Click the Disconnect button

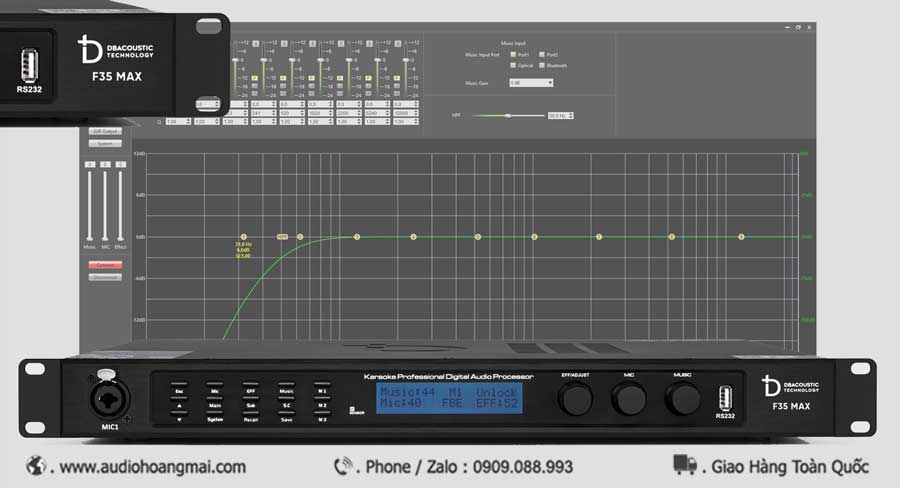(x=105, y=277)
